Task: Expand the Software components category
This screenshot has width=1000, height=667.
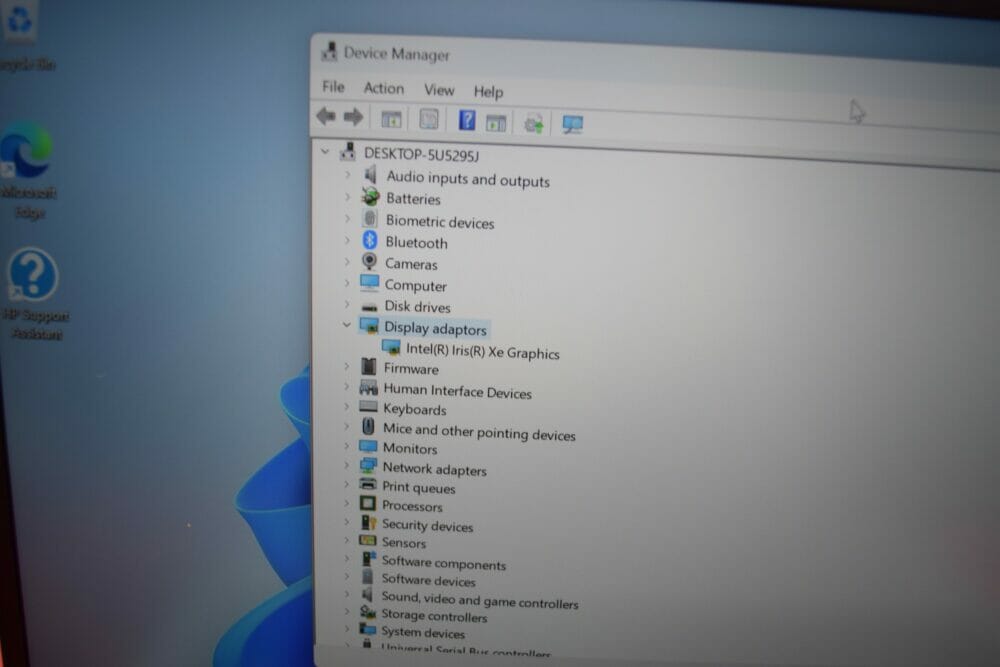Action: (346, 558)
